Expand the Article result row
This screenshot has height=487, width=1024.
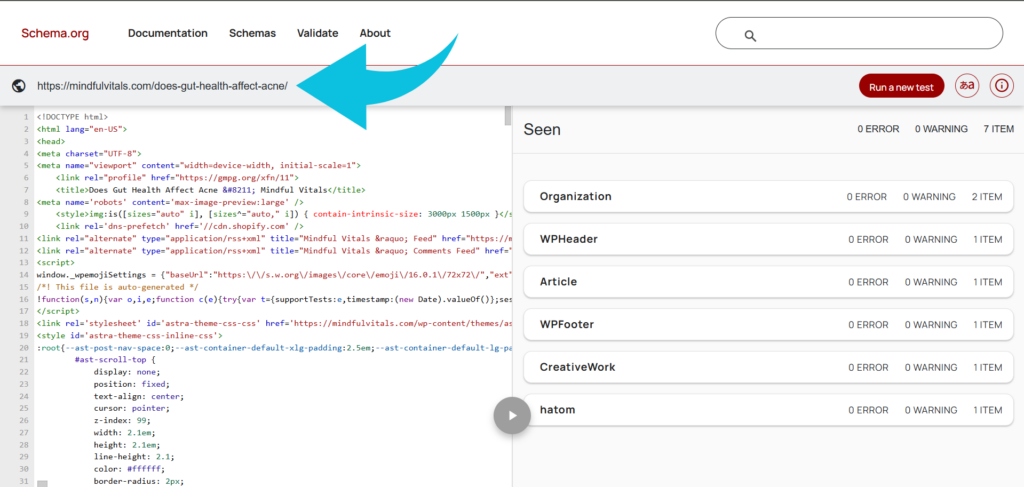click(x=769, y=282)
